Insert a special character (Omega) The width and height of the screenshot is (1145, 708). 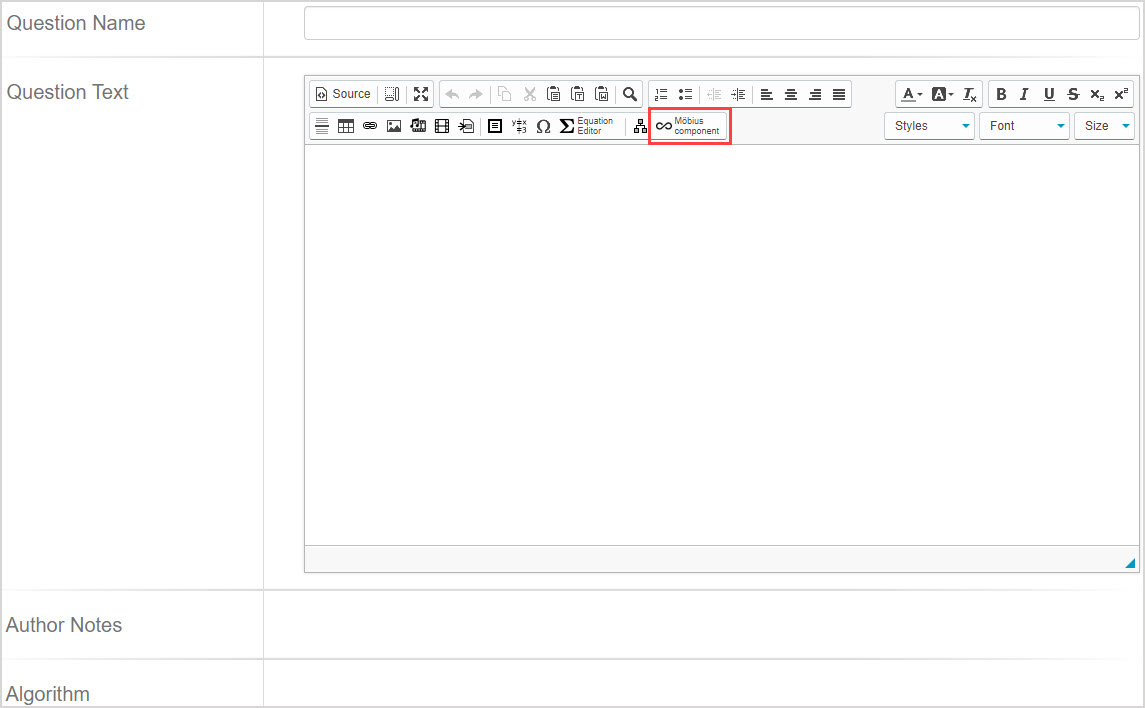(x=543, y=126)
